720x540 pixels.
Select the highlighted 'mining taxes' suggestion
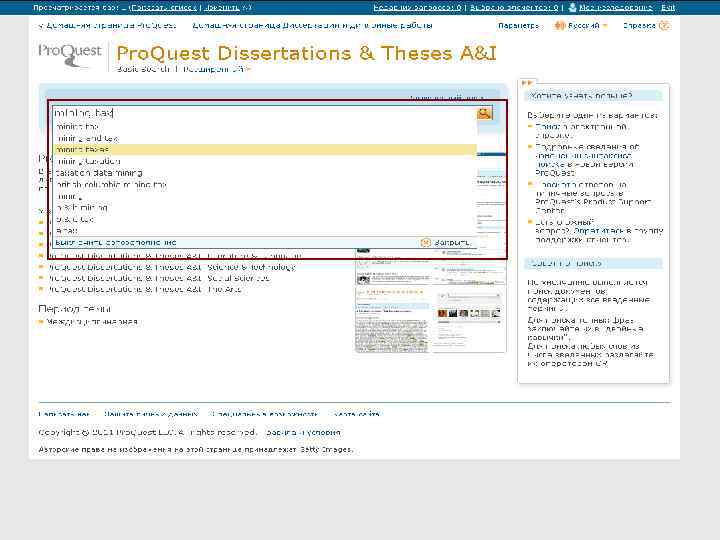pyautogui.click(x=265, y=150)
